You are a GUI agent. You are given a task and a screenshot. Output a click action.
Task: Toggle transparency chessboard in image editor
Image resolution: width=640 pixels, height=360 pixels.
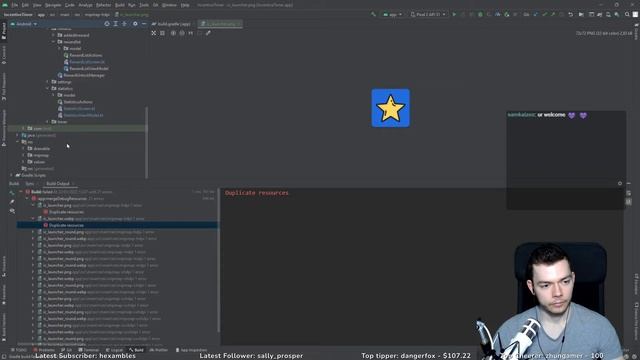coord(153,33)
